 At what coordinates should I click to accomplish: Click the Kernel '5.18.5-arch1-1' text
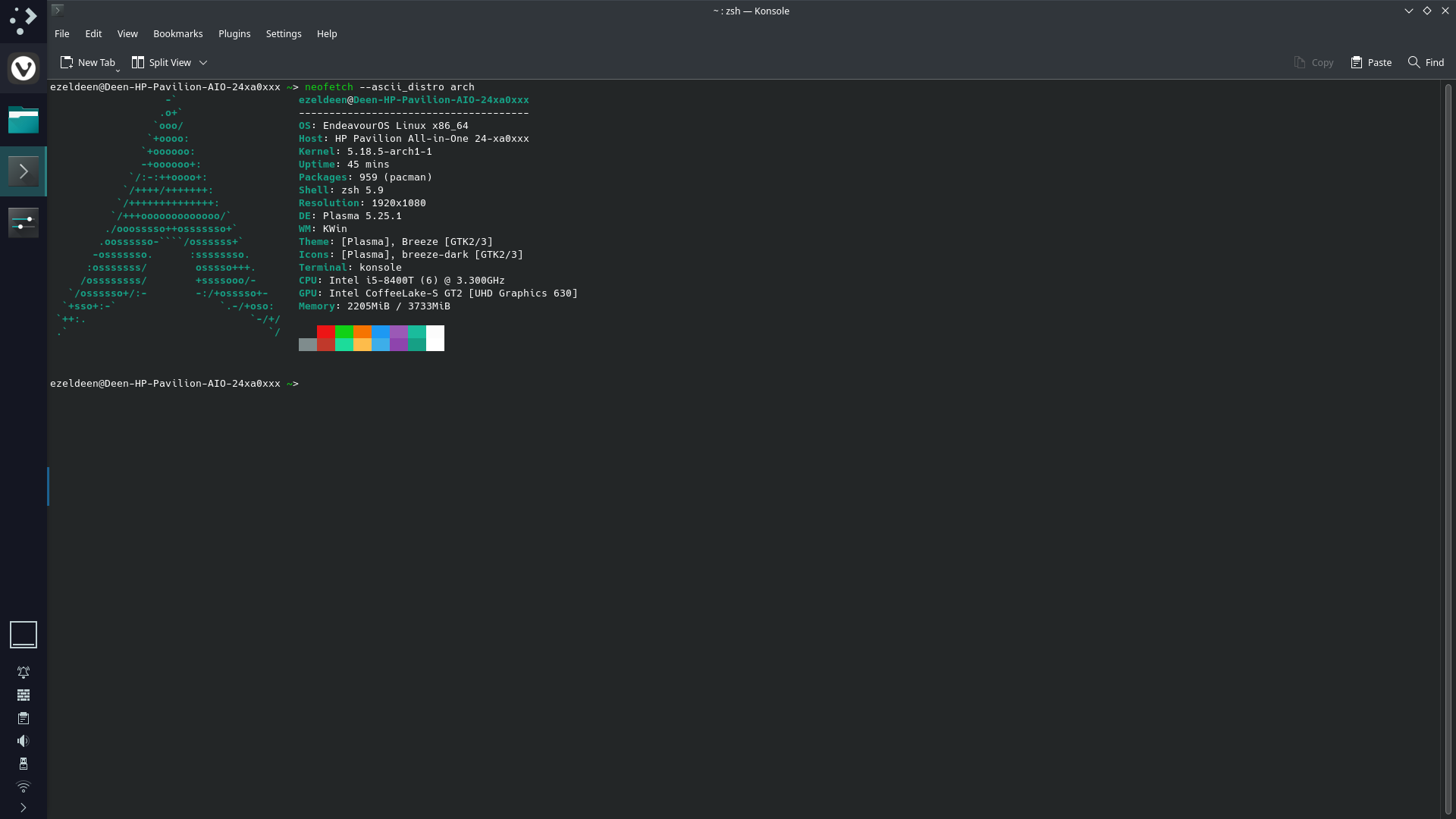click(390, 151)
